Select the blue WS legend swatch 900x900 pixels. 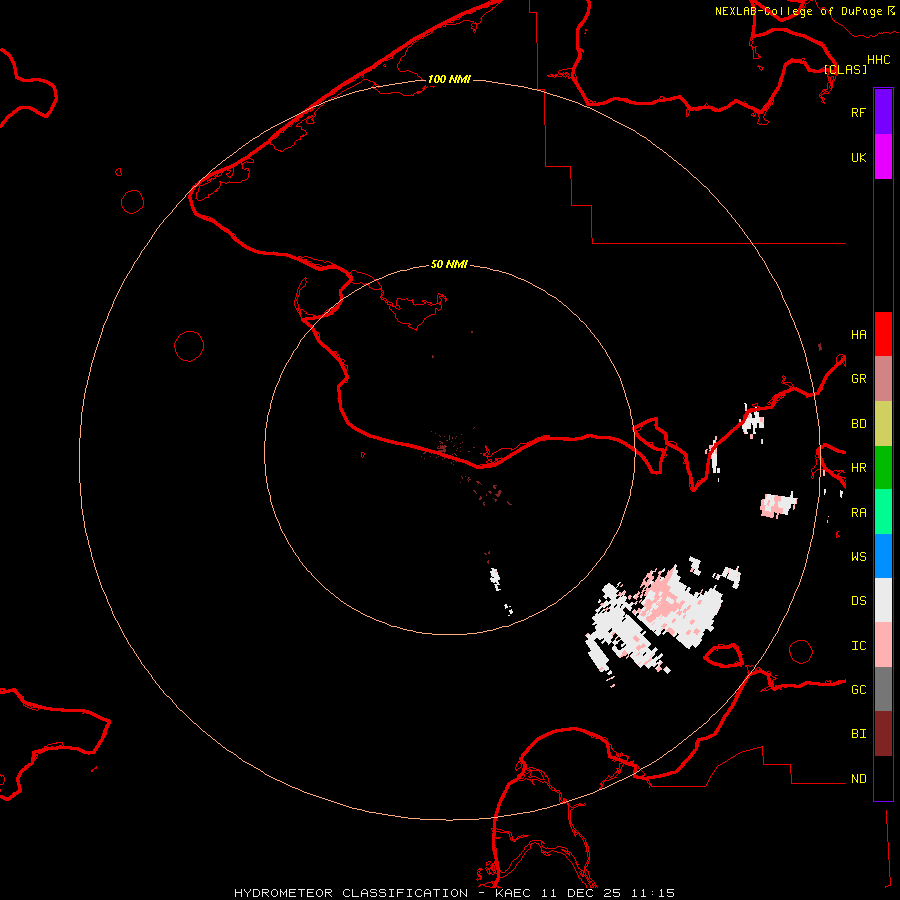click(883, 556)
